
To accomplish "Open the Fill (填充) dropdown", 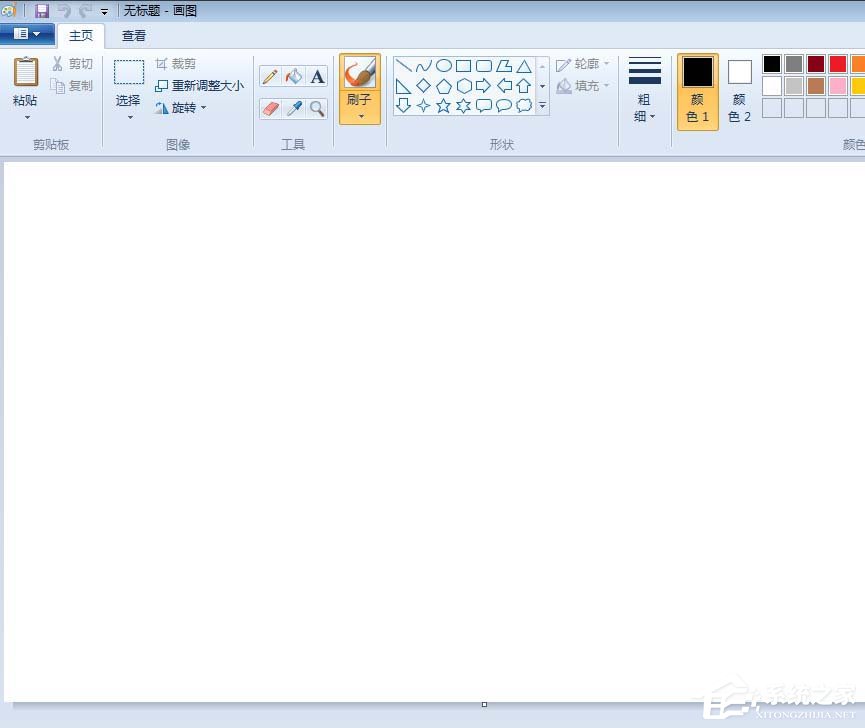I will click(x=583, y=85).
